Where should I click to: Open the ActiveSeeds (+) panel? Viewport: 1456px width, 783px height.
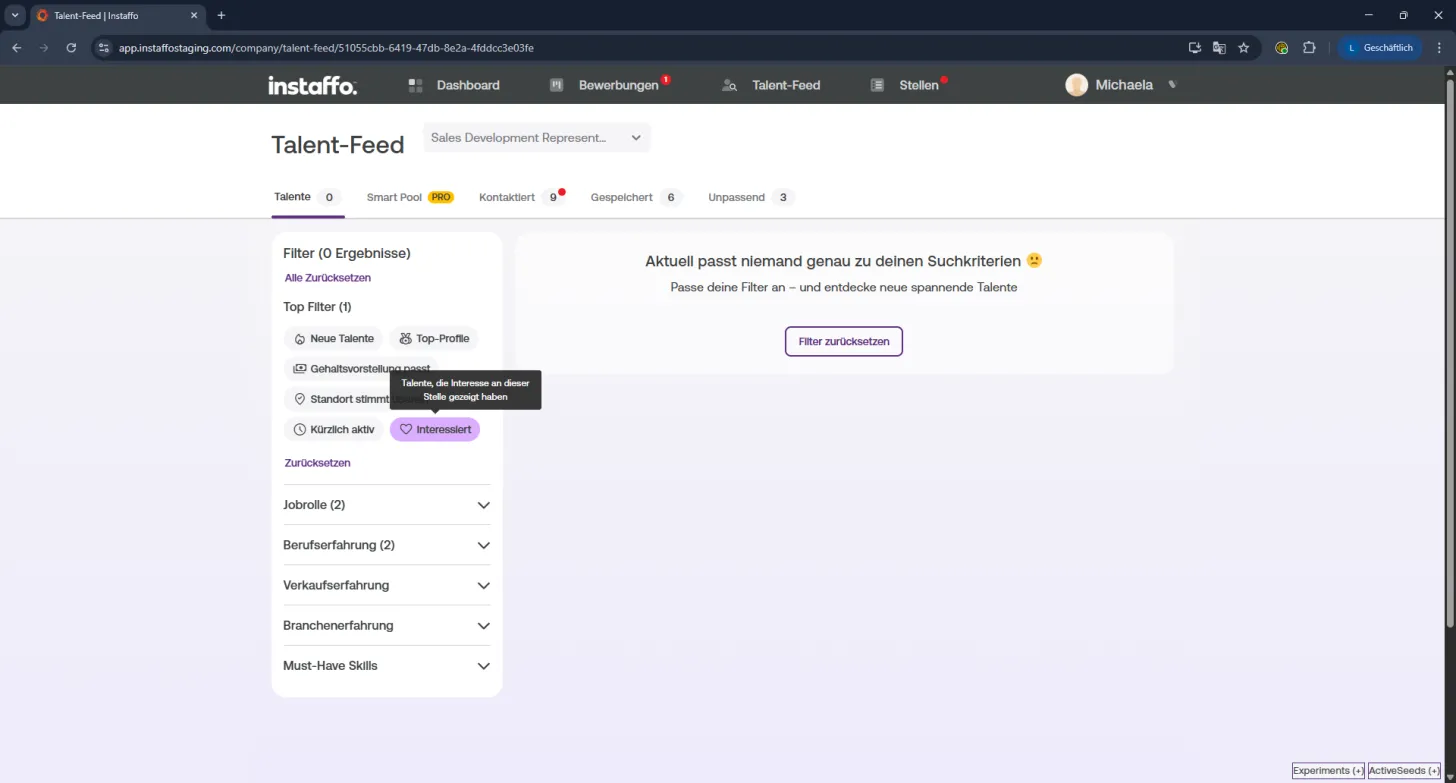[1404, 771]
